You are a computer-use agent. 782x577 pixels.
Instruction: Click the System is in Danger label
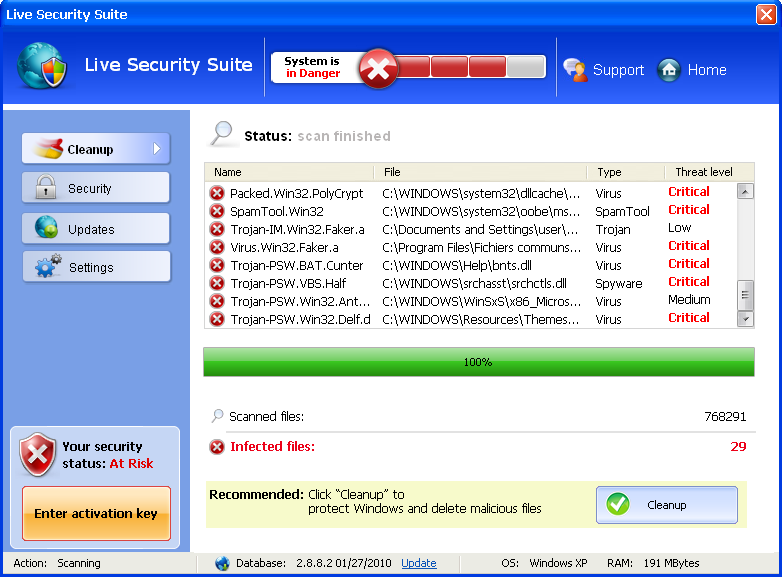(312, 67)
